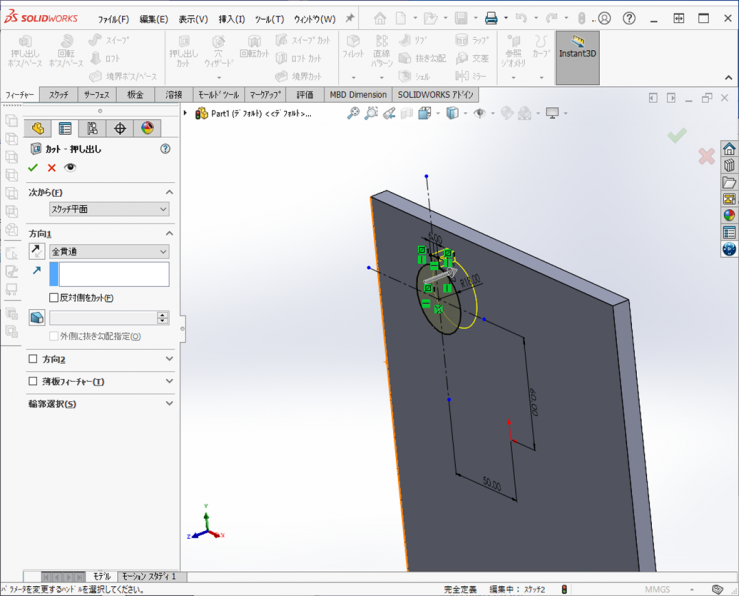Open the 全貫通 end condition dropdown

coord(109,252)
